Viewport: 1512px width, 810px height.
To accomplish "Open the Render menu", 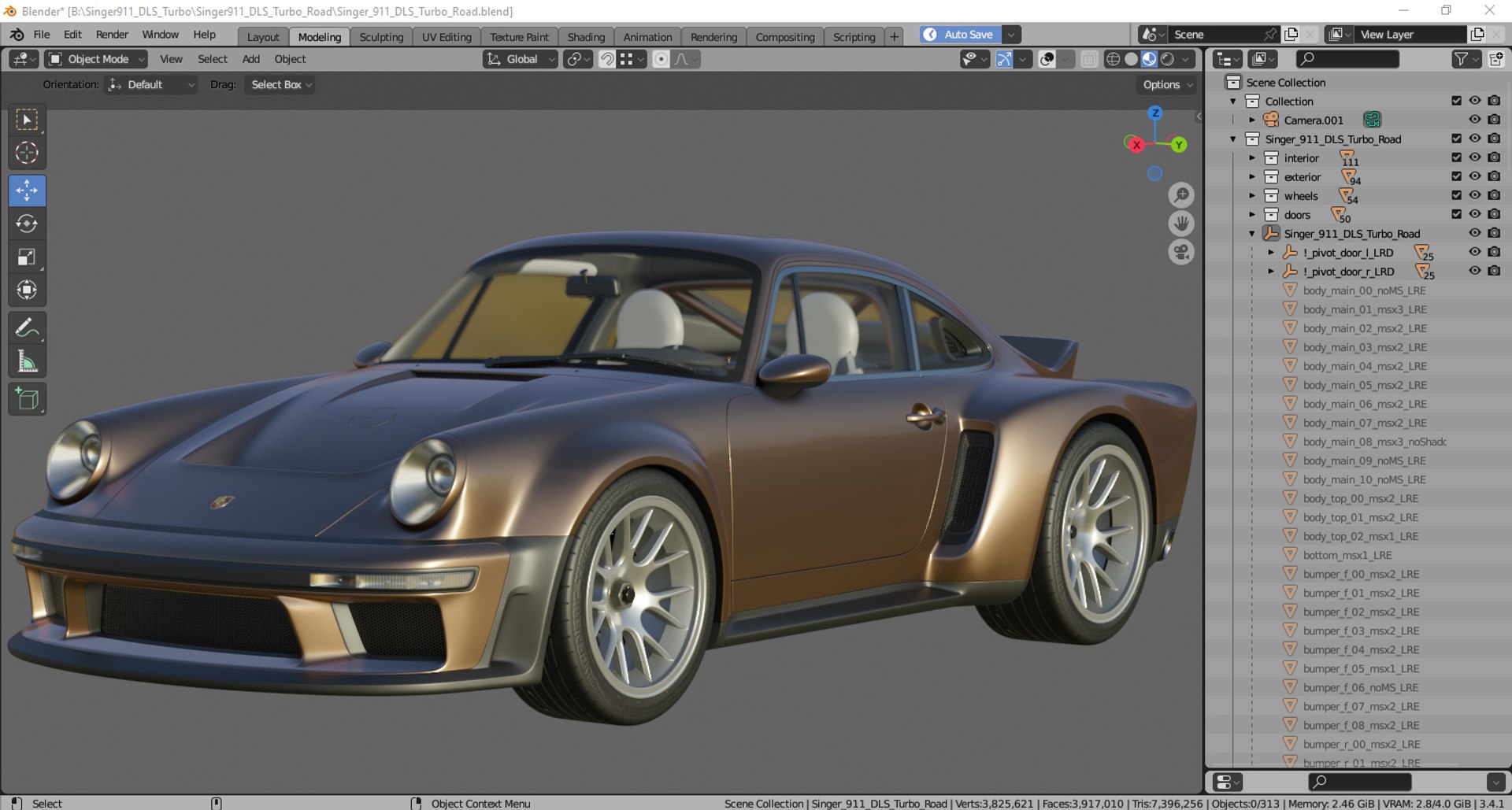I will (112, 35).
